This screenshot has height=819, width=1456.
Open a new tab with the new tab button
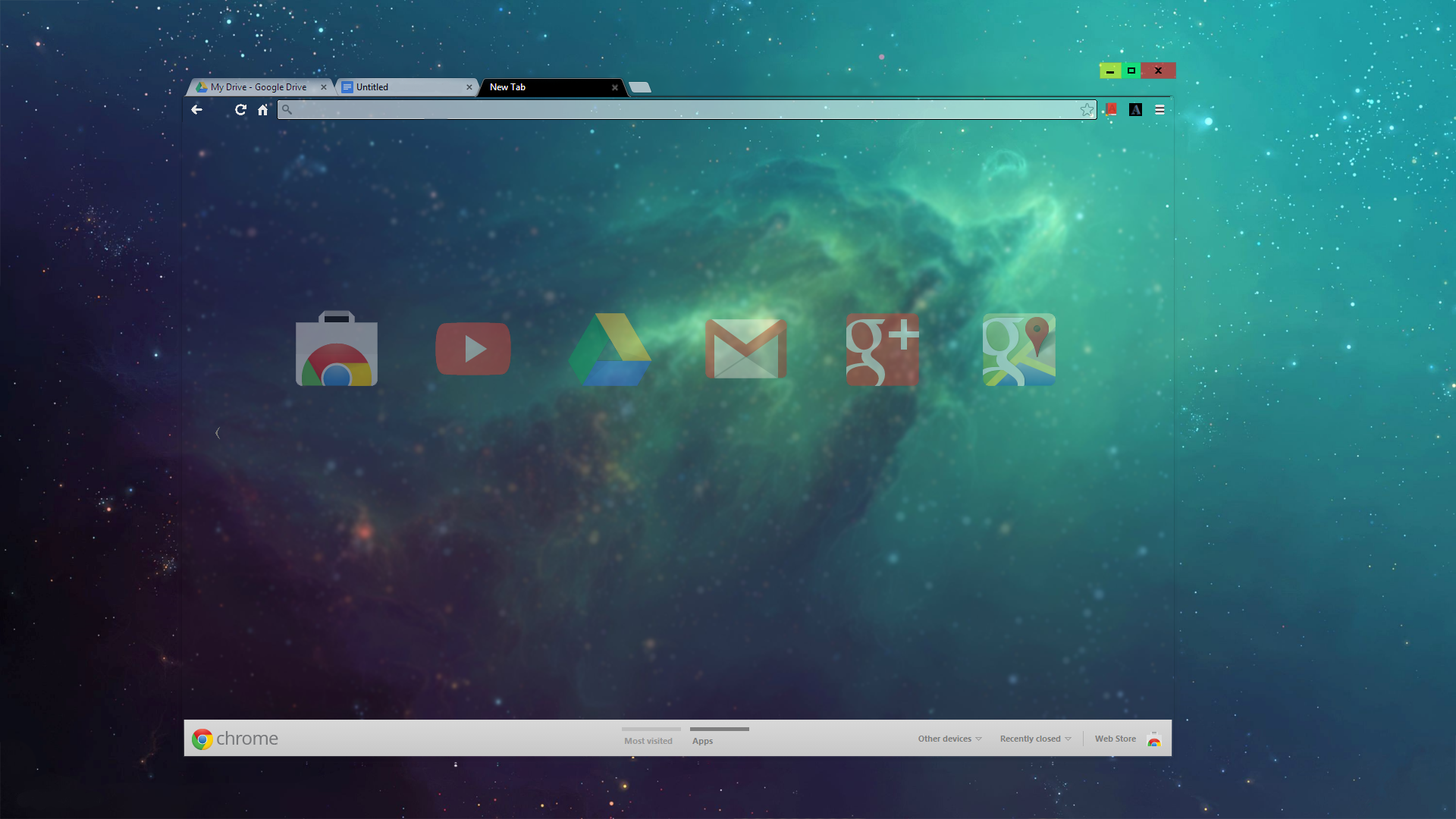tap(640, 87)
